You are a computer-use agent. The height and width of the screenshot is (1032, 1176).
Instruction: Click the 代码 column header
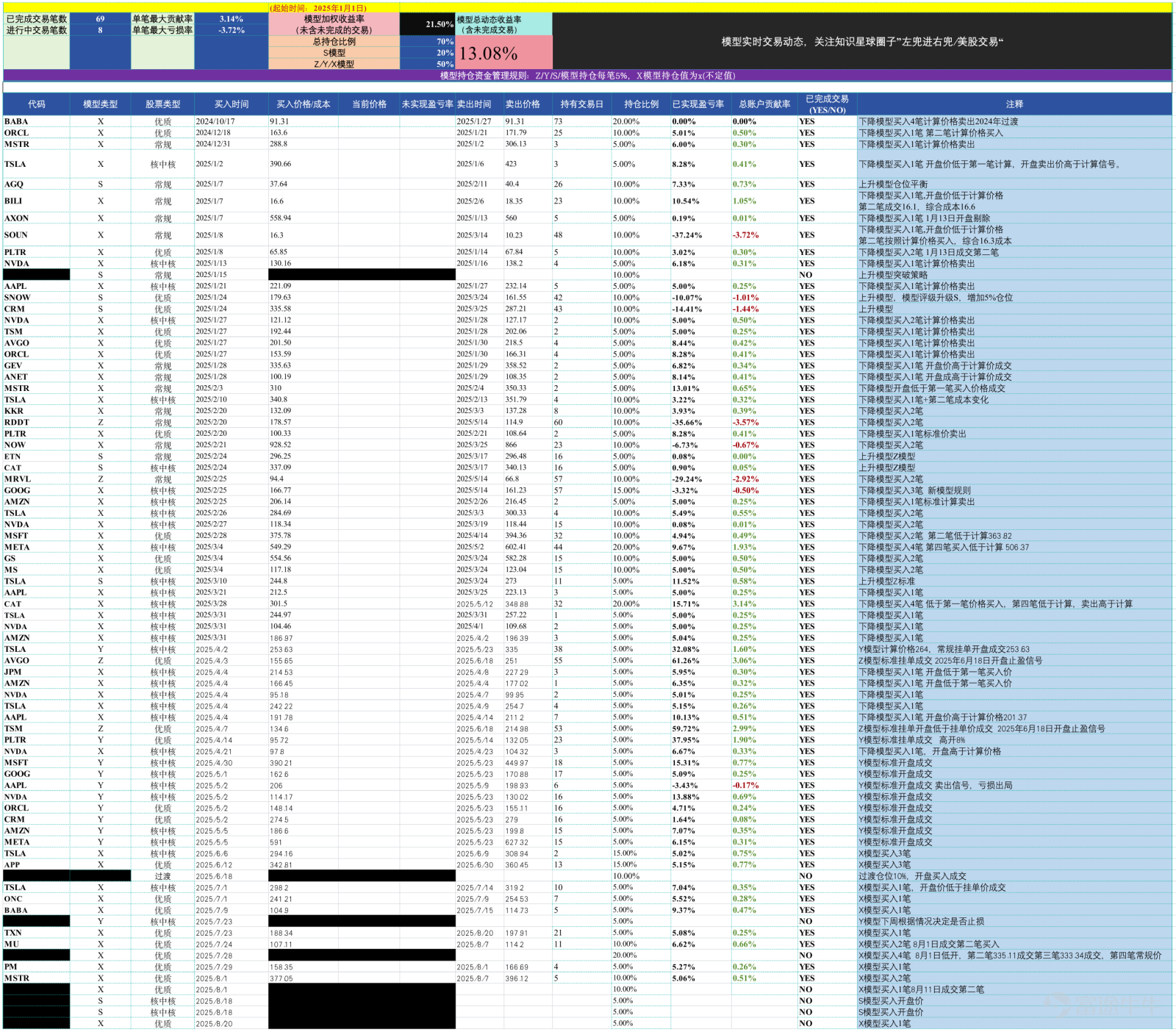click(37, 104)
